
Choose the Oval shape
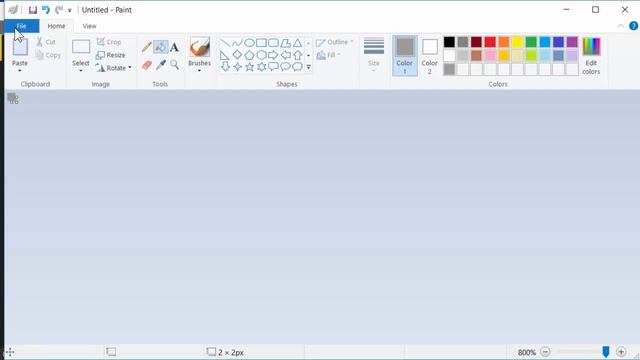click(x=249, y=43)
